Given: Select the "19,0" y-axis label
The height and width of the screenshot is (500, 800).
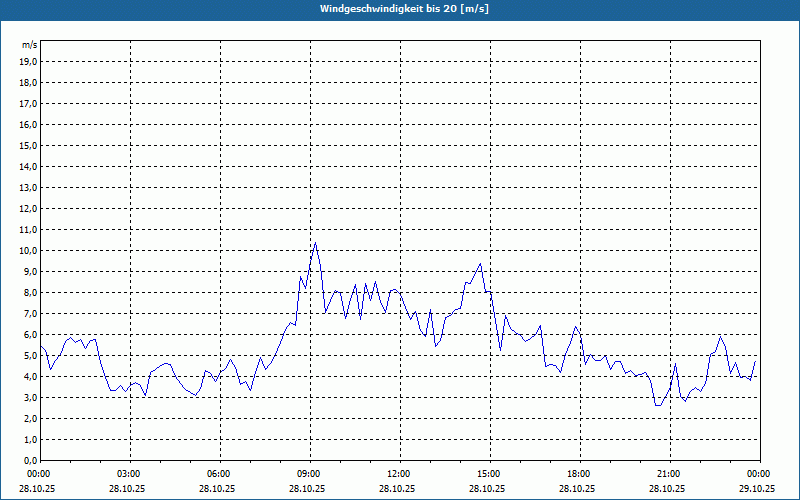Looking at the screenshot, I should click(29, 62).
